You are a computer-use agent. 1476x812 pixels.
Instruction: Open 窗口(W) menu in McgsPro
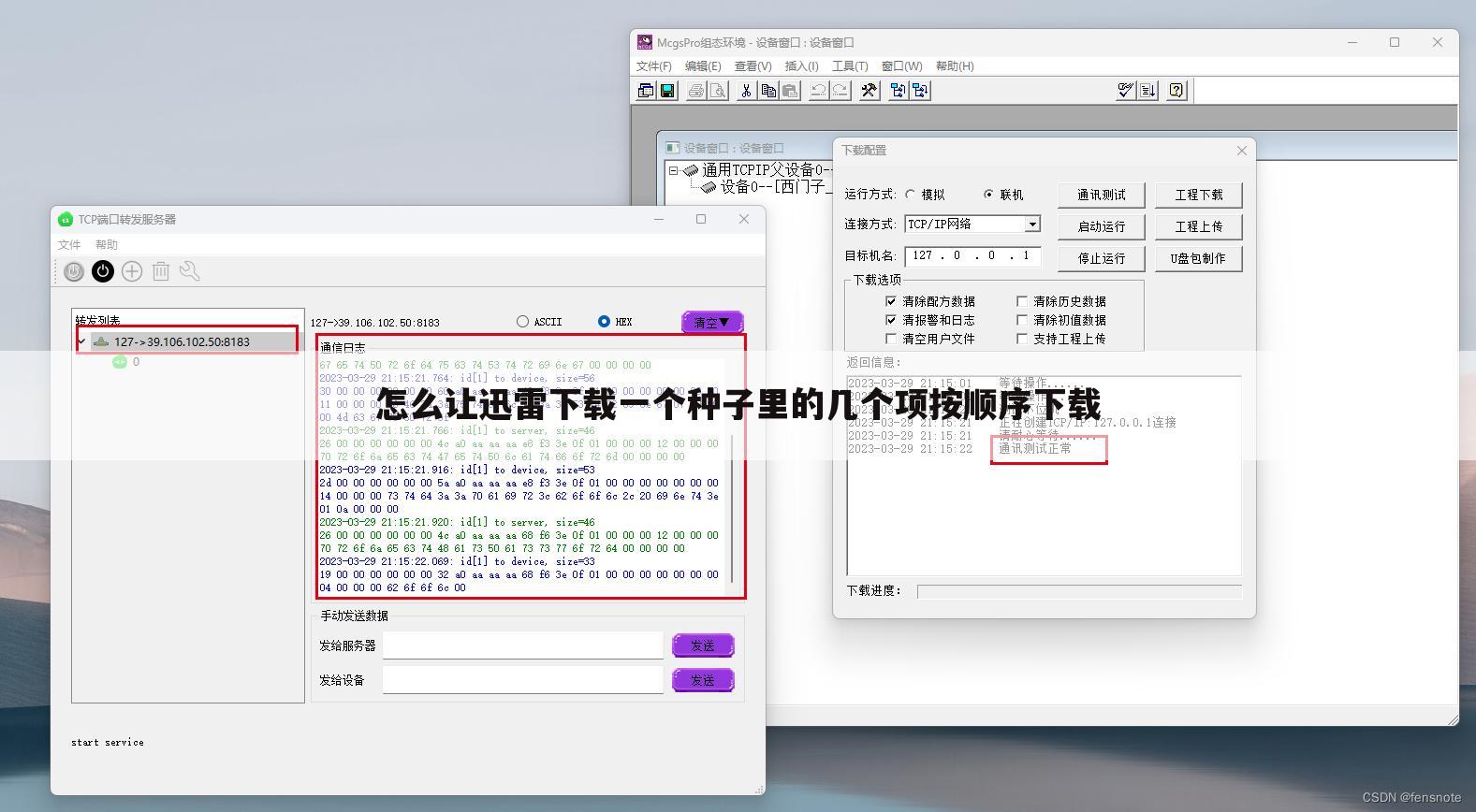(902, 66)
